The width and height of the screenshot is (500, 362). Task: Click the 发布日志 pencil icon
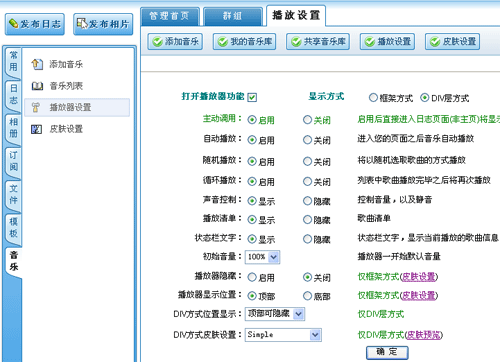coord(14,24)
